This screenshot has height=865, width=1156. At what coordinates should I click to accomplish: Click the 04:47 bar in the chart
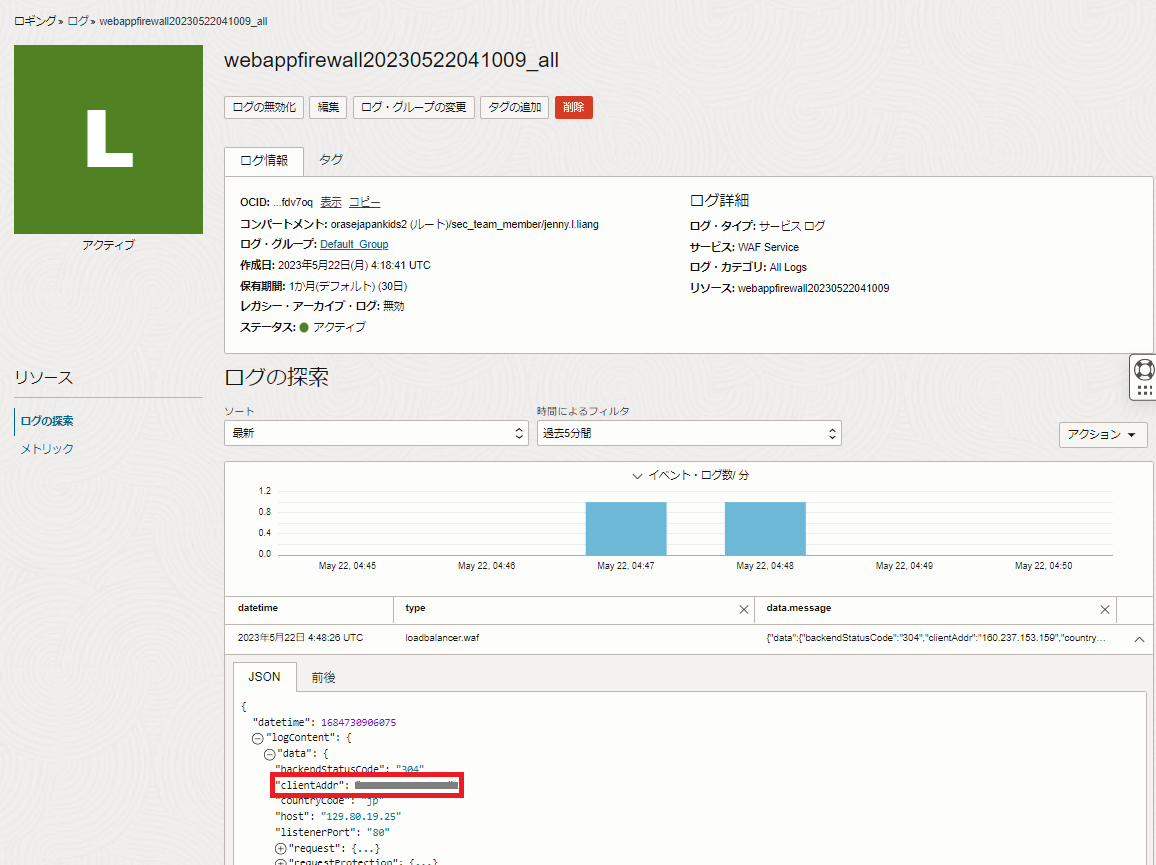tap(625, 528)
